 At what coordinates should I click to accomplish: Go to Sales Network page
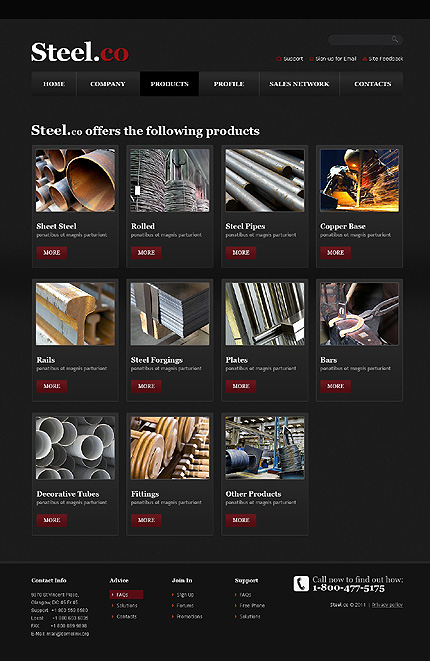coord(299,84)
